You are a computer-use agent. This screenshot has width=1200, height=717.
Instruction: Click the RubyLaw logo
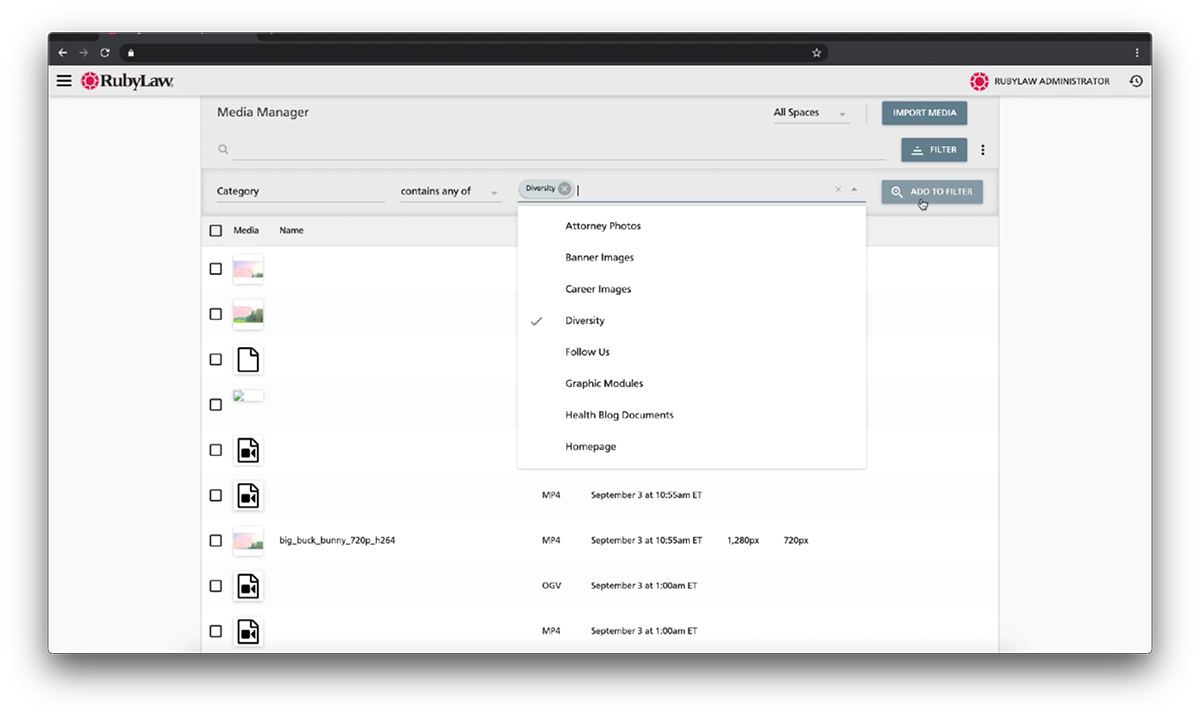(x=127, y=81)
